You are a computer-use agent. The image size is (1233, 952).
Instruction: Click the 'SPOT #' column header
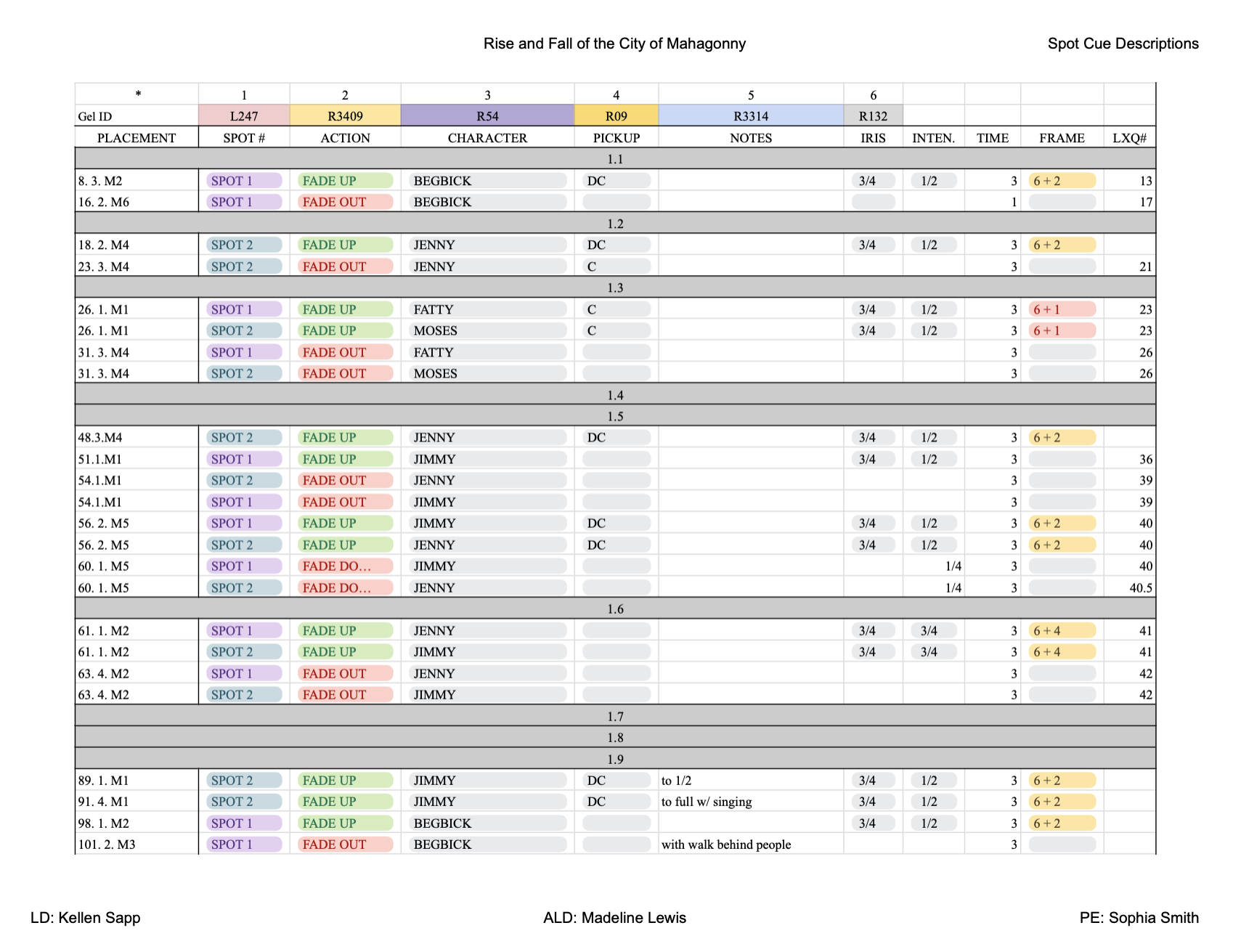244,138
